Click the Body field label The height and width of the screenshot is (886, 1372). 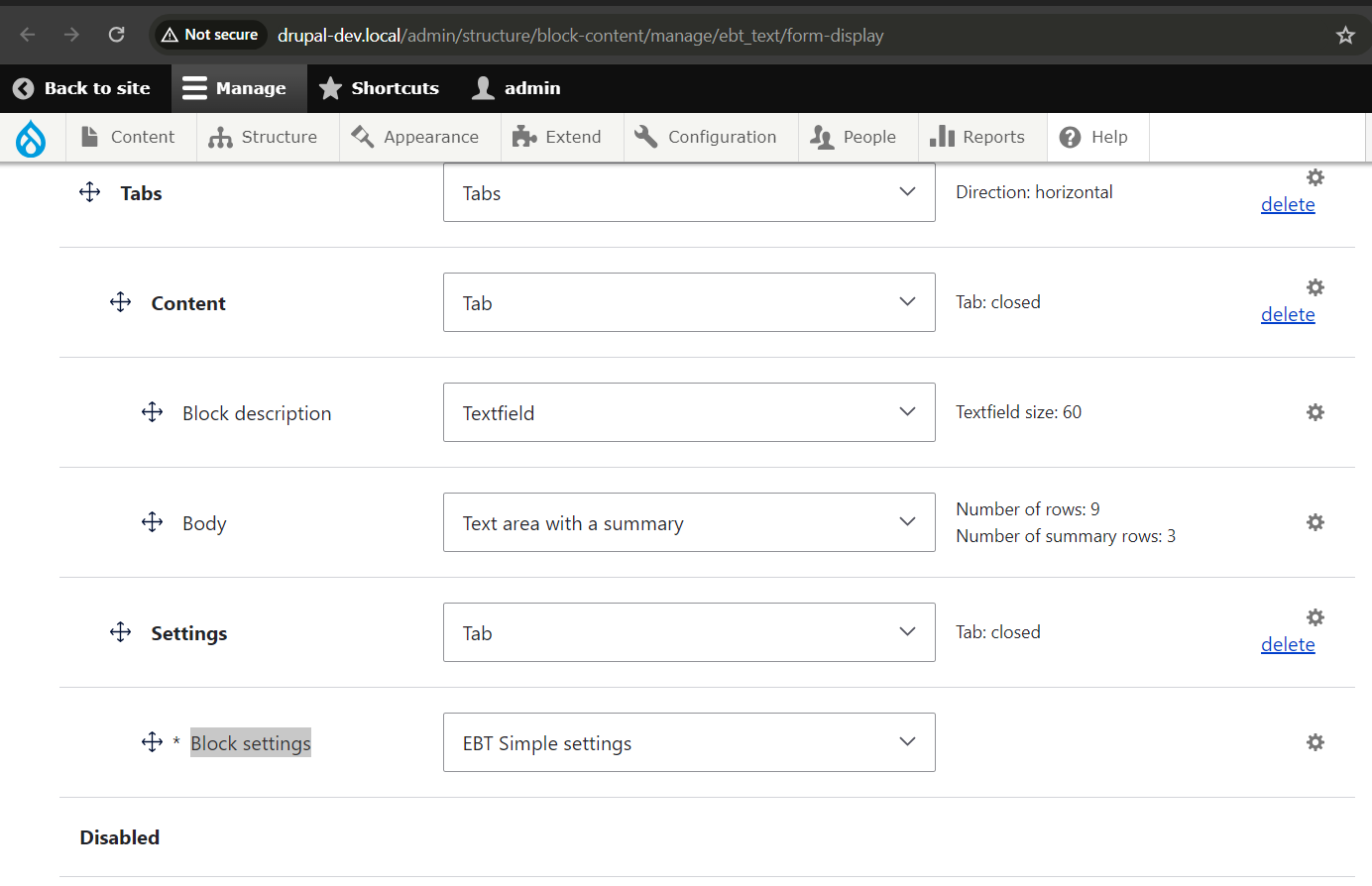click(x=204, y=523)
